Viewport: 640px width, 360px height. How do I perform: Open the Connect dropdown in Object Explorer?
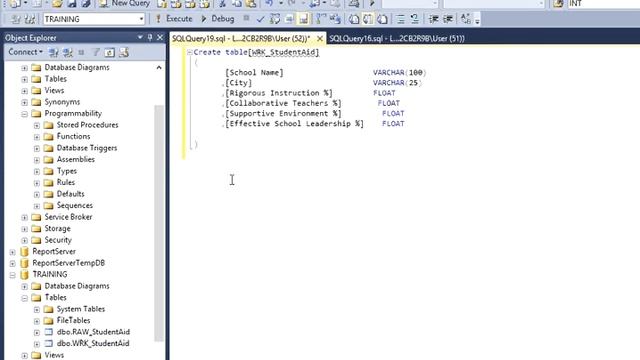click(x=25, y=52)
